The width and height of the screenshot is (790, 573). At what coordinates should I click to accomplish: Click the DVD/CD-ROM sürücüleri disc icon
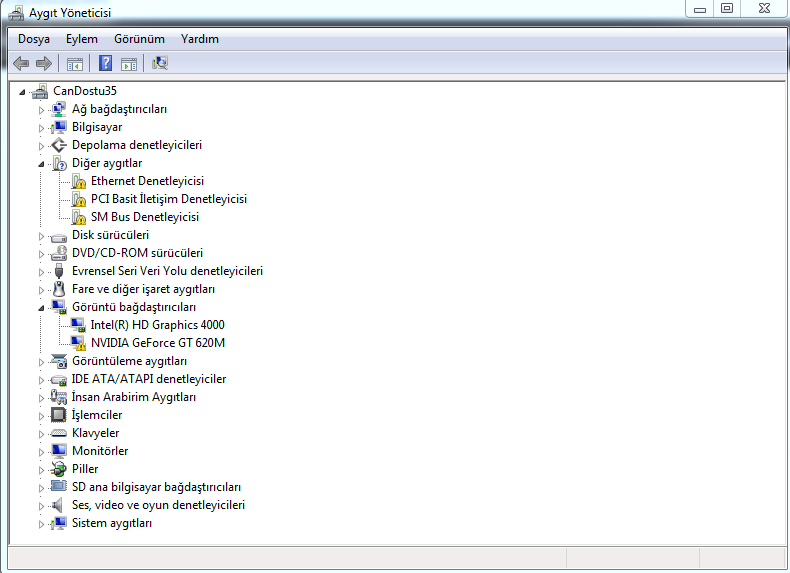click(x=58, y=253)
